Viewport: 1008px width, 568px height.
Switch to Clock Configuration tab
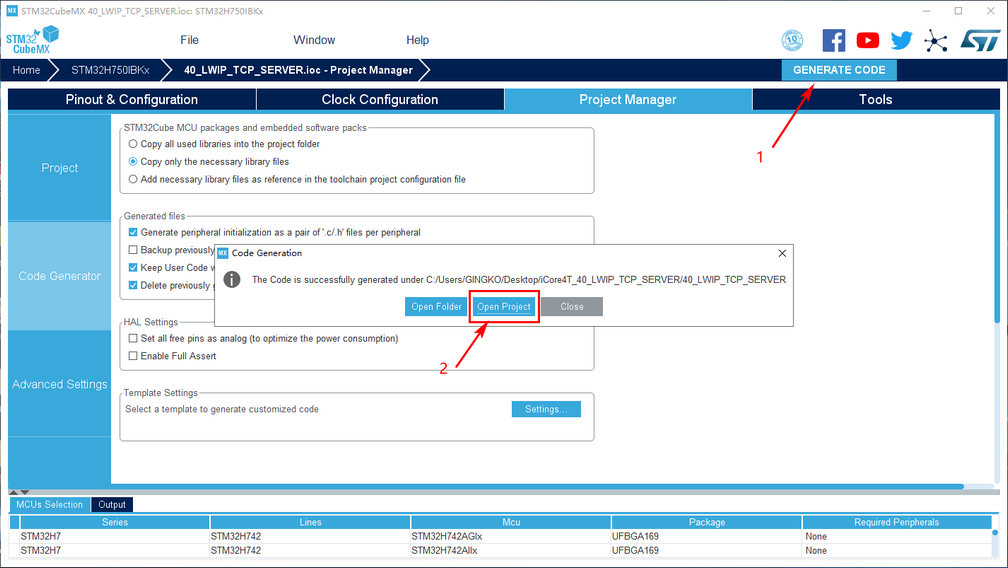point(380,100)
